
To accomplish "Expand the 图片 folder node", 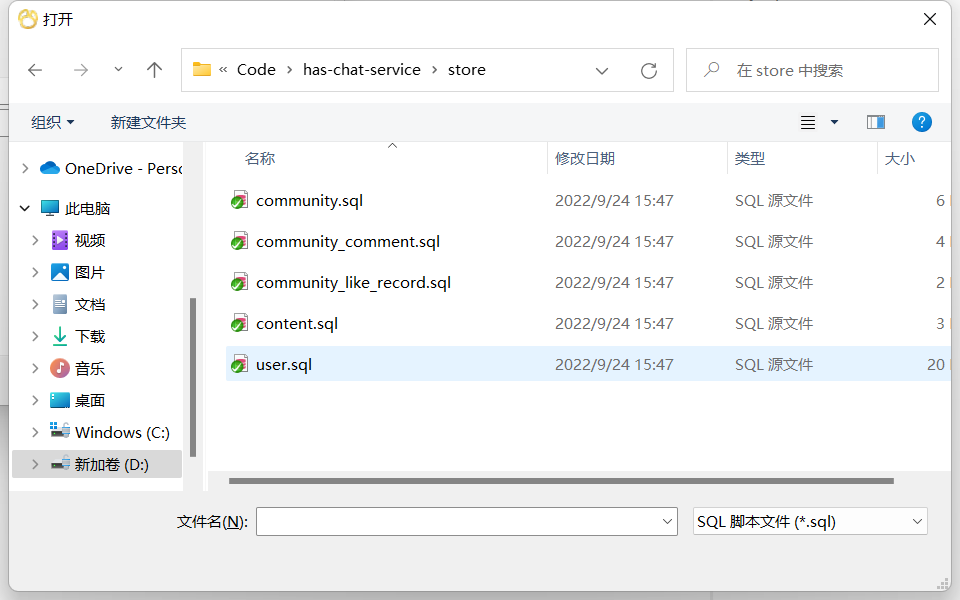I will pyautogui.click(x=36, y=272).
